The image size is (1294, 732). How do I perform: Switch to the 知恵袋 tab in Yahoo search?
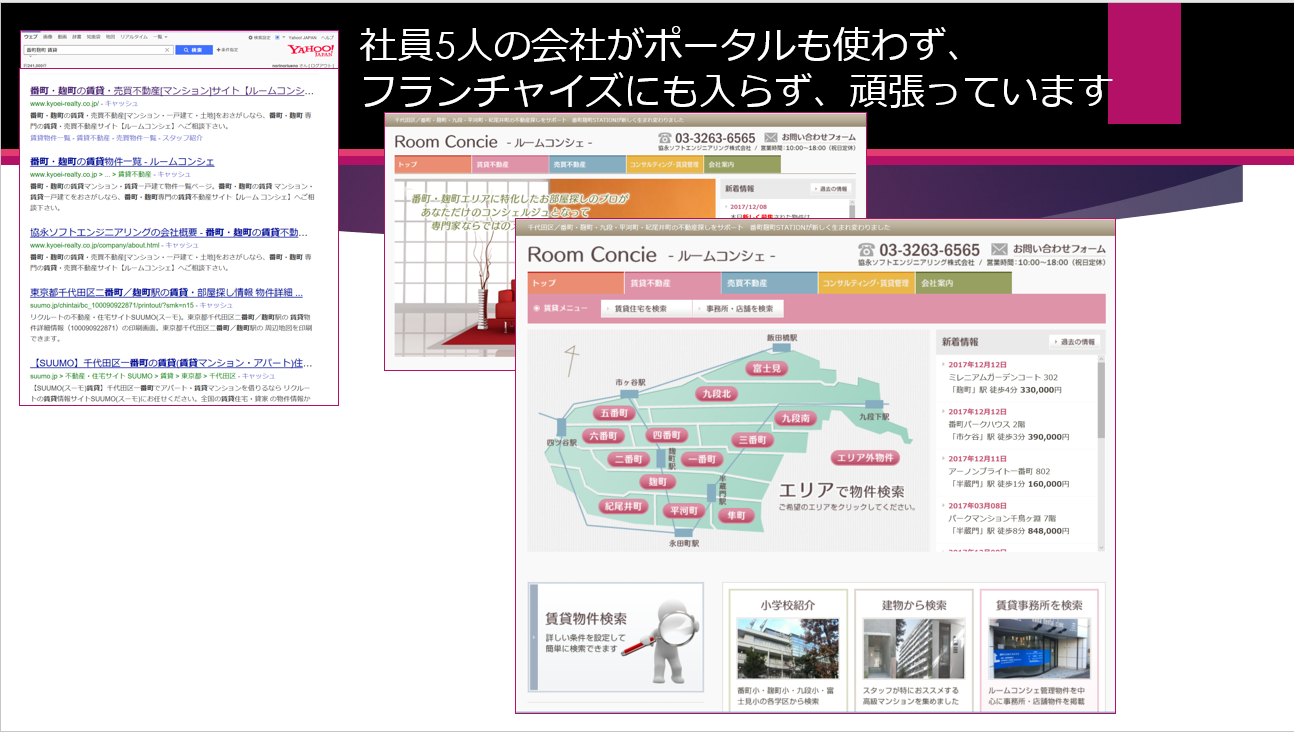93,36
